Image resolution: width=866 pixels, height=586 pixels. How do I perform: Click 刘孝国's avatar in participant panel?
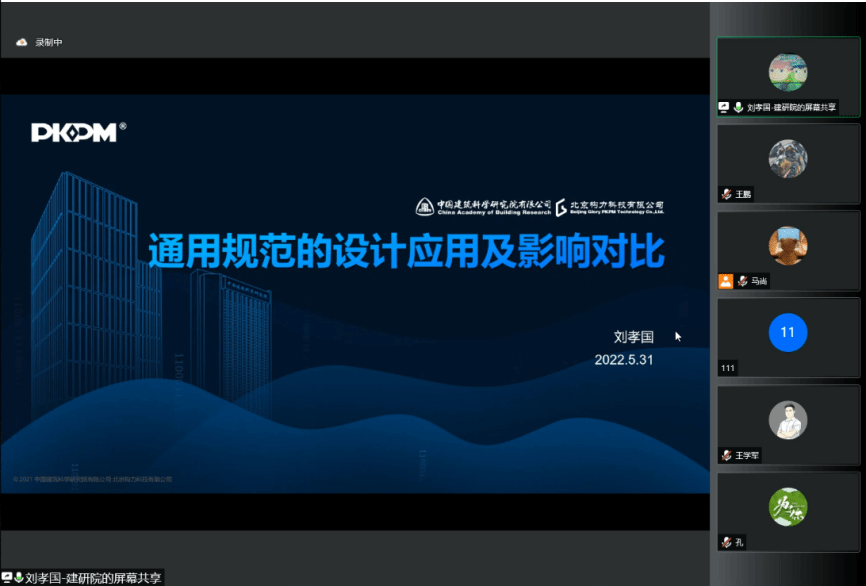(787, 72)
